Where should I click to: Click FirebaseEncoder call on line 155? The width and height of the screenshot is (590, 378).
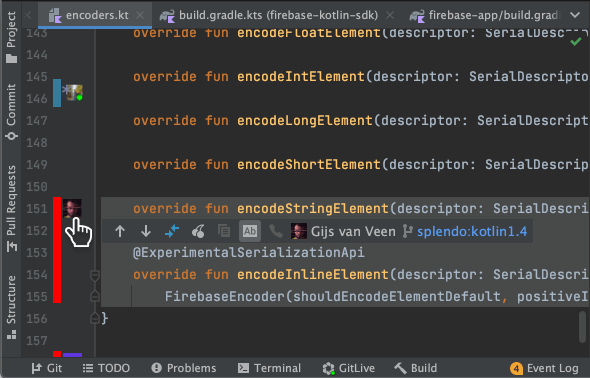[225, 296]
